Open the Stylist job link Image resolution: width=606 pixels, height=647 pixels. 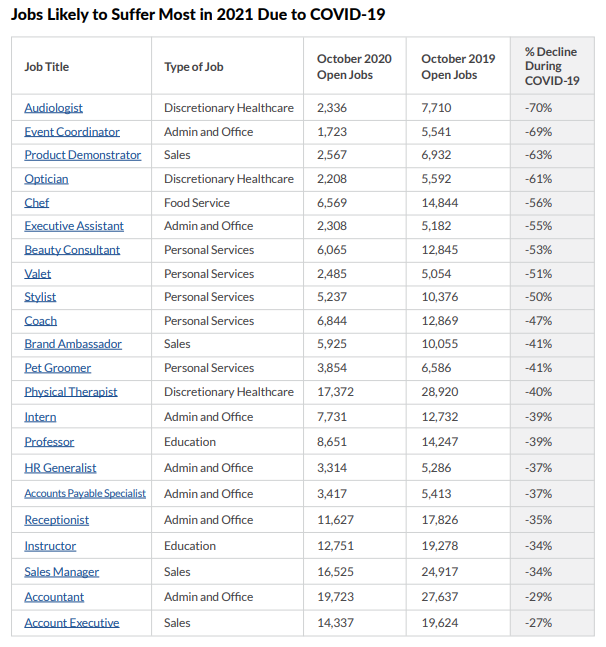[40, 297]
